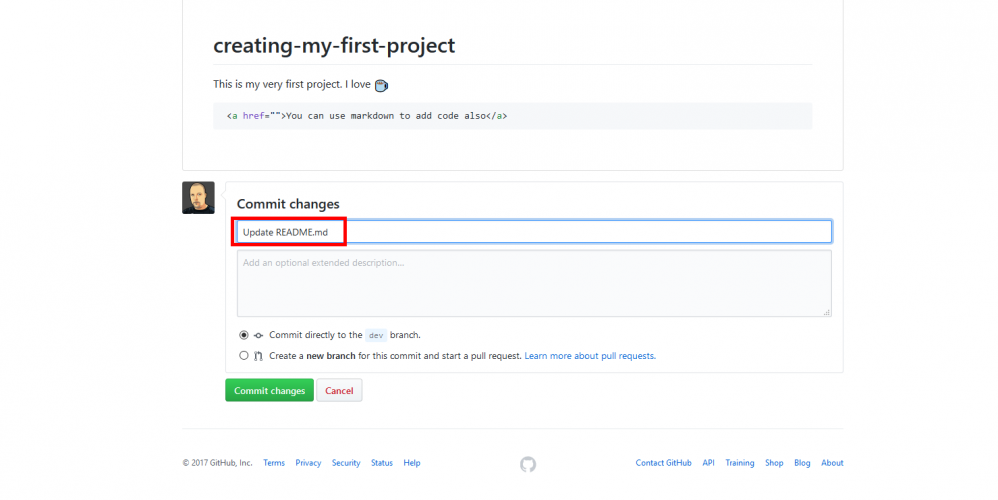Click the coffee mug emoji in preview
The height and width of the screenshot is (500, 998).
[x=381, y=85]
